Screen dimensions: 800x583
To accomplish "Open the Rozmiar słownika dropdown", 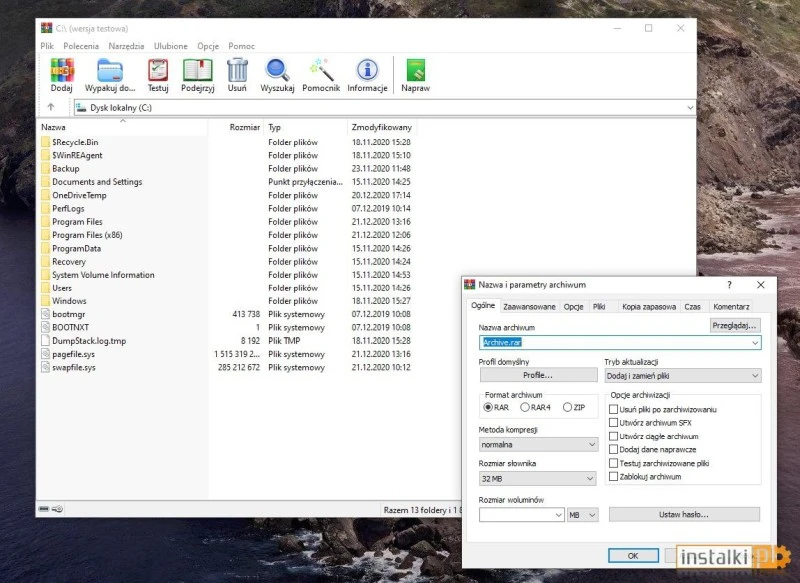I will (x=538, y=479).
